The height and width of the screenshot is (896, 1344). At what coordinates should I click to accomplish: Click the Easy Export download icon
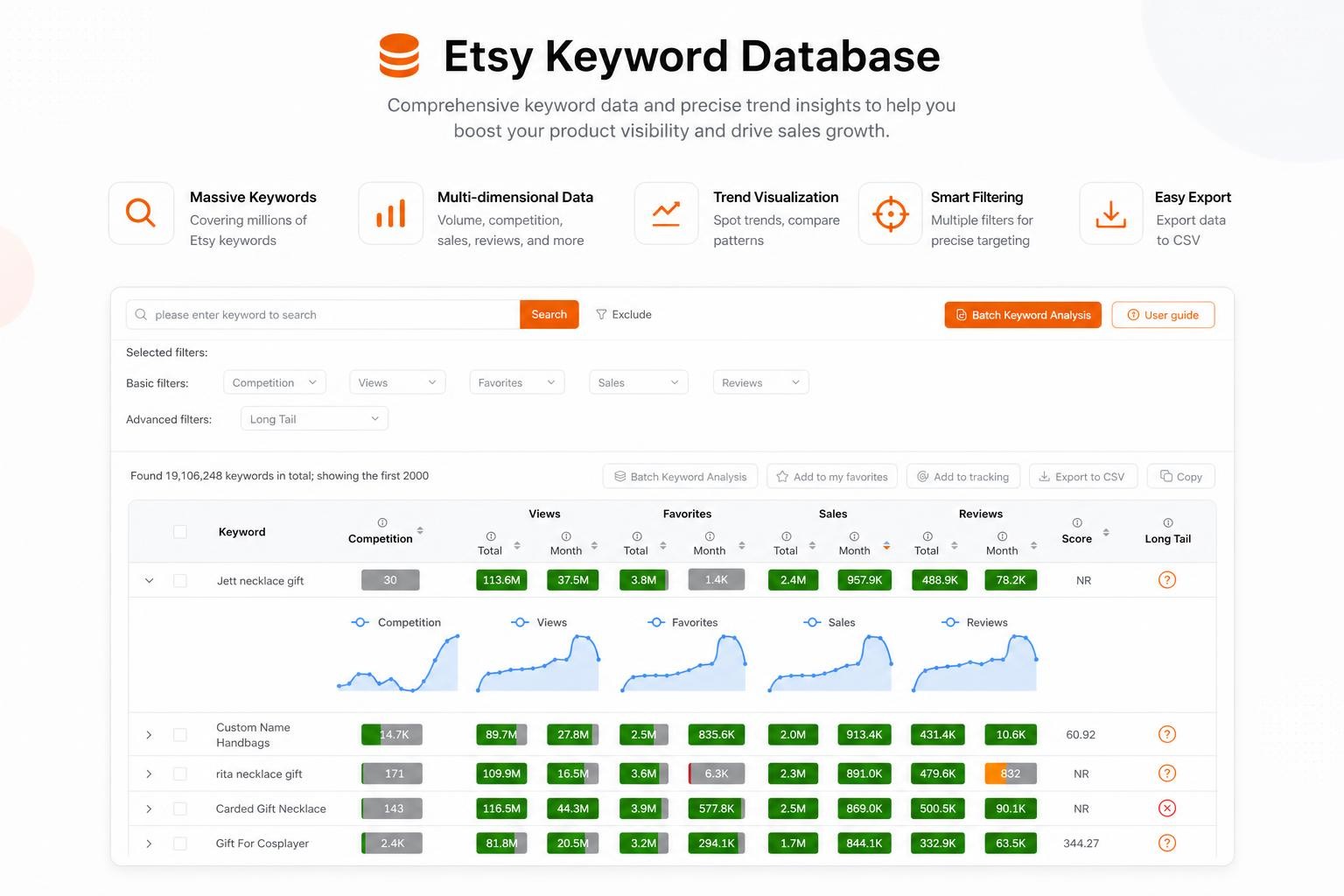click(x=1110, y=213)
